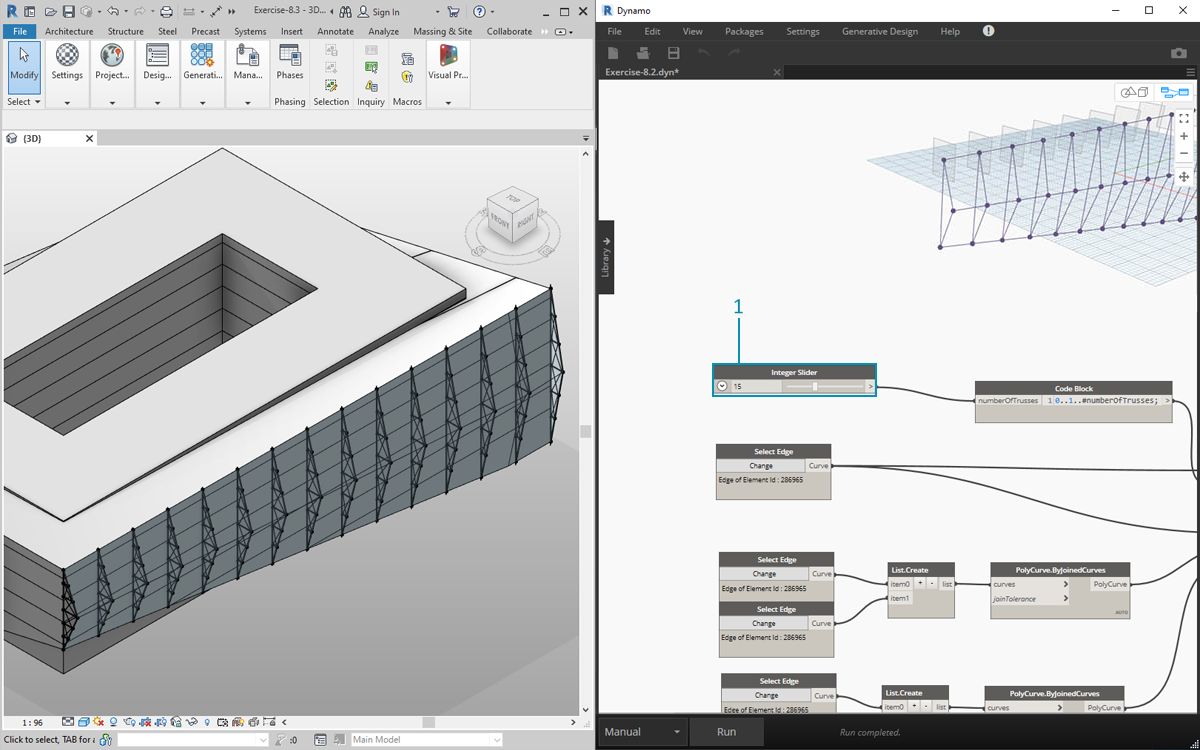Toggle lacing on first PolyCurve.ByJoinedCurves node
This screenshot has height=750, width=1200.
[x=1119, y=612]
